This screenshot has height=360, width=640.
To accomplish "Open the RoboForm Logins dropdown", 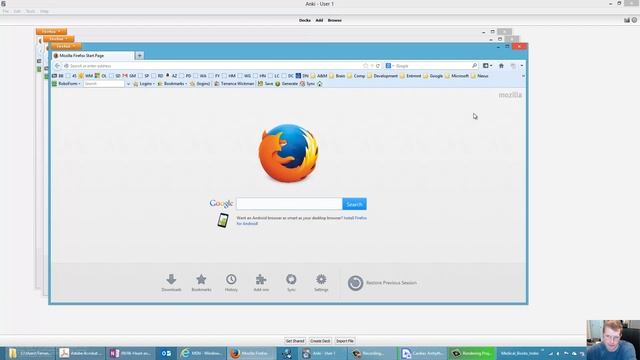I will (144, 84).
